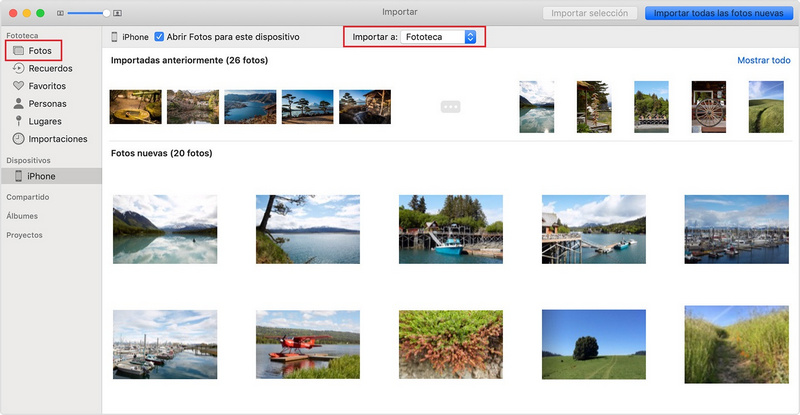Expand the Compartido sidebar section
This screenshot has height=415, width=800.
point(28,197)
